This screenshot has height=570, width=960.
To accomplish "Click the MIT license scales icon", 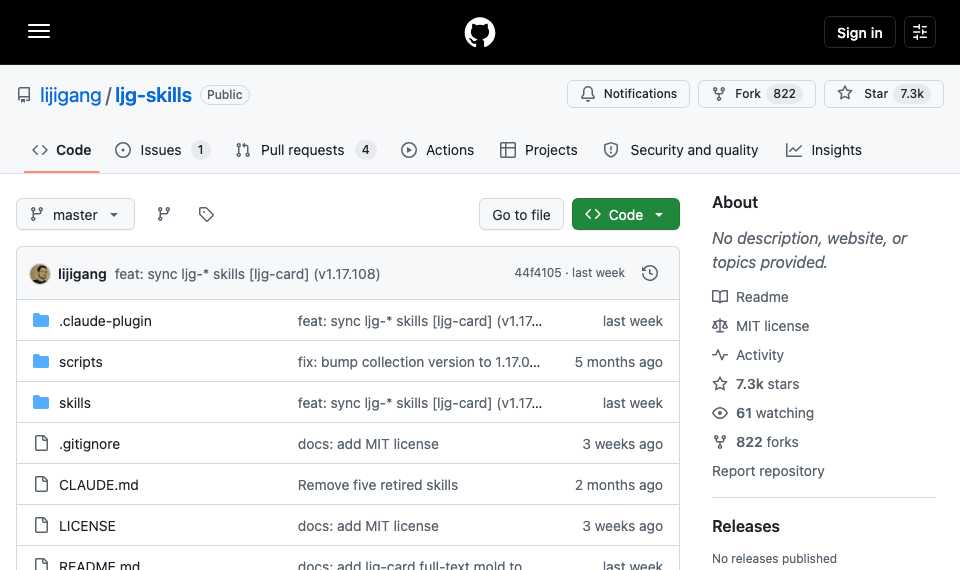I will tap(720, 326).
